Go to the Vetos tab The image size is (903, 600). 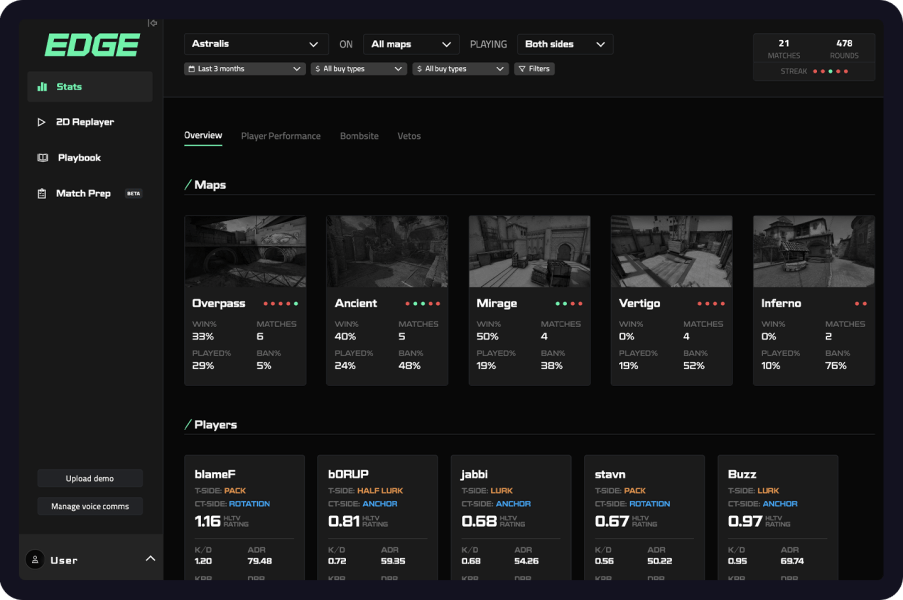(409, 136)
